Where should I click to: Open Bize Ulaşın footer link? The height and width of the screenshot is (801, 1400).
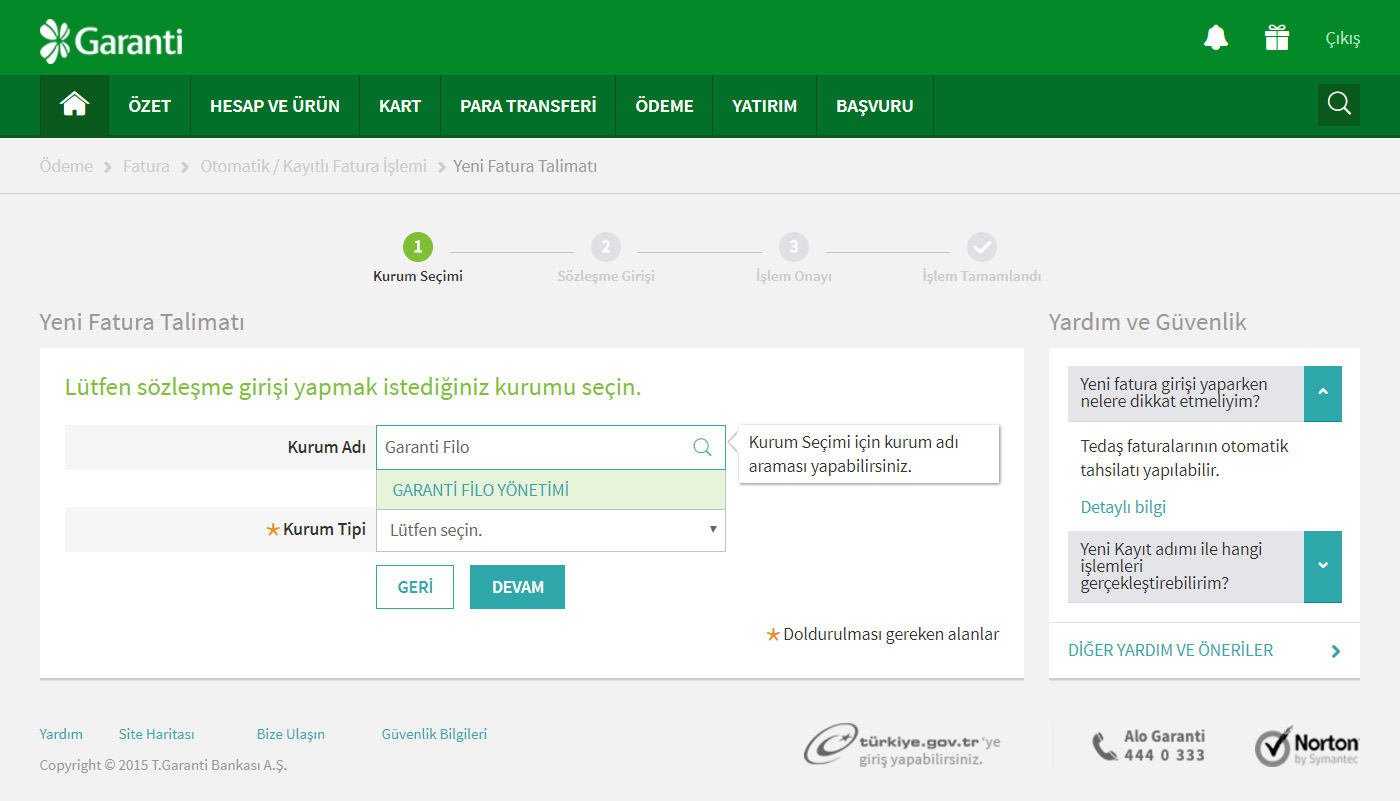point(291,734)
